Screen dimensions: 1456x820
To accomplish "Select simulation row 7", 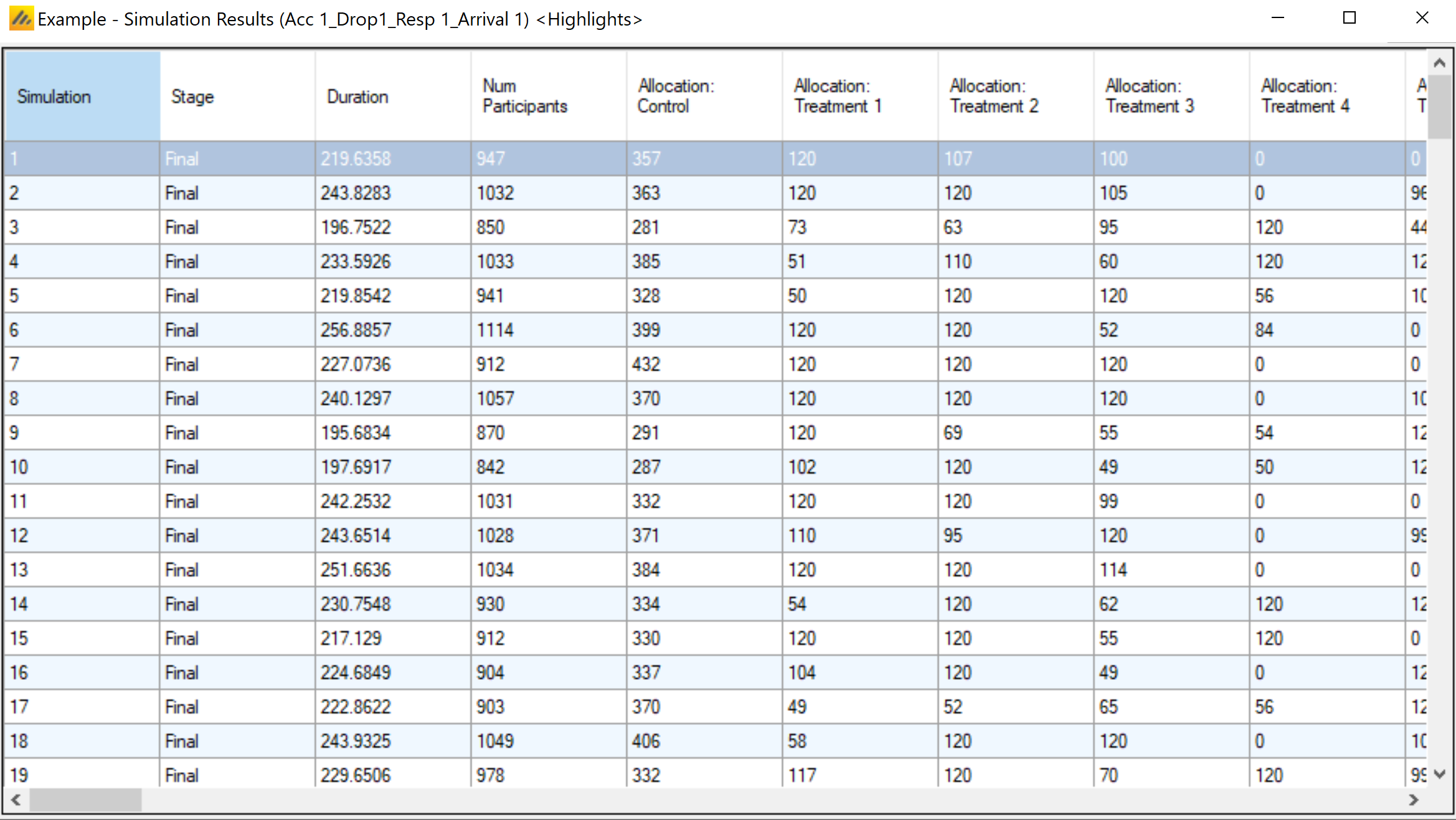I will pyautogui.click(x=81, y=364).
